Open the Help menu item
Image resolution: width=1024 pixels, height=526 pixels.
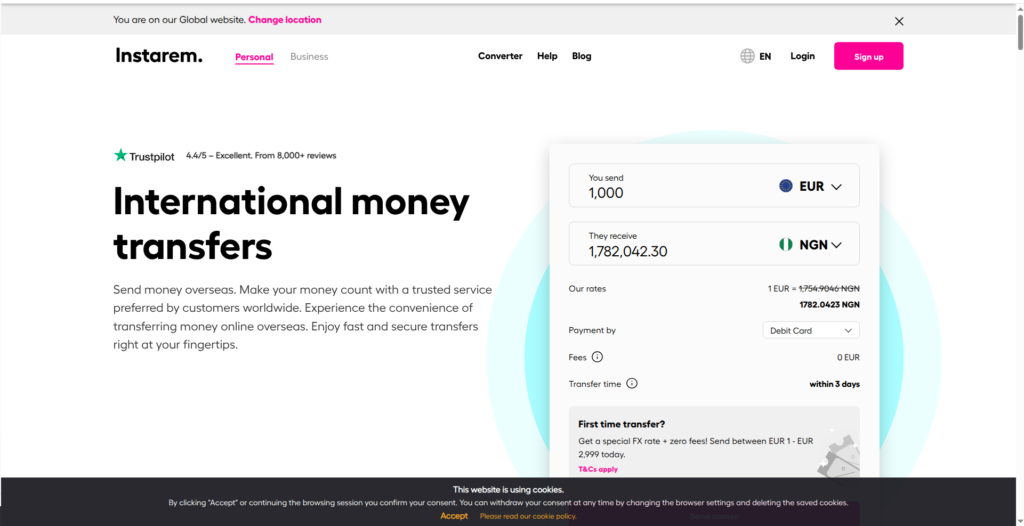(x=547, y=56)
